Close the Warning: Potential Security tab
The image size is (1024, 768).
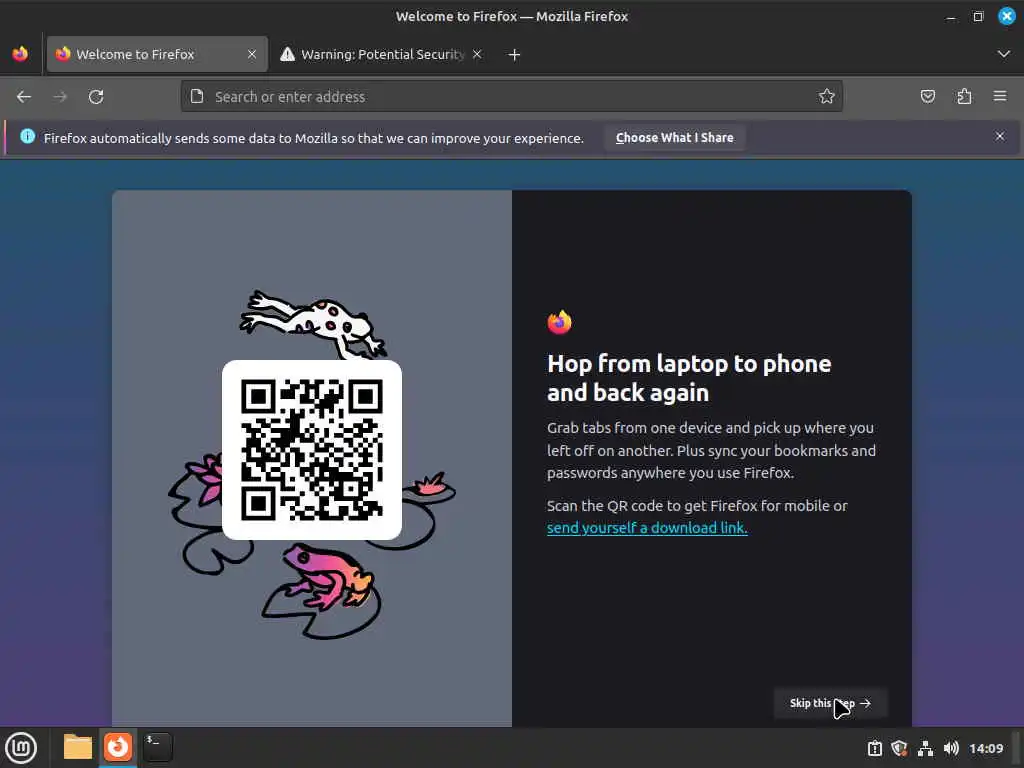[x=477, y=54]
